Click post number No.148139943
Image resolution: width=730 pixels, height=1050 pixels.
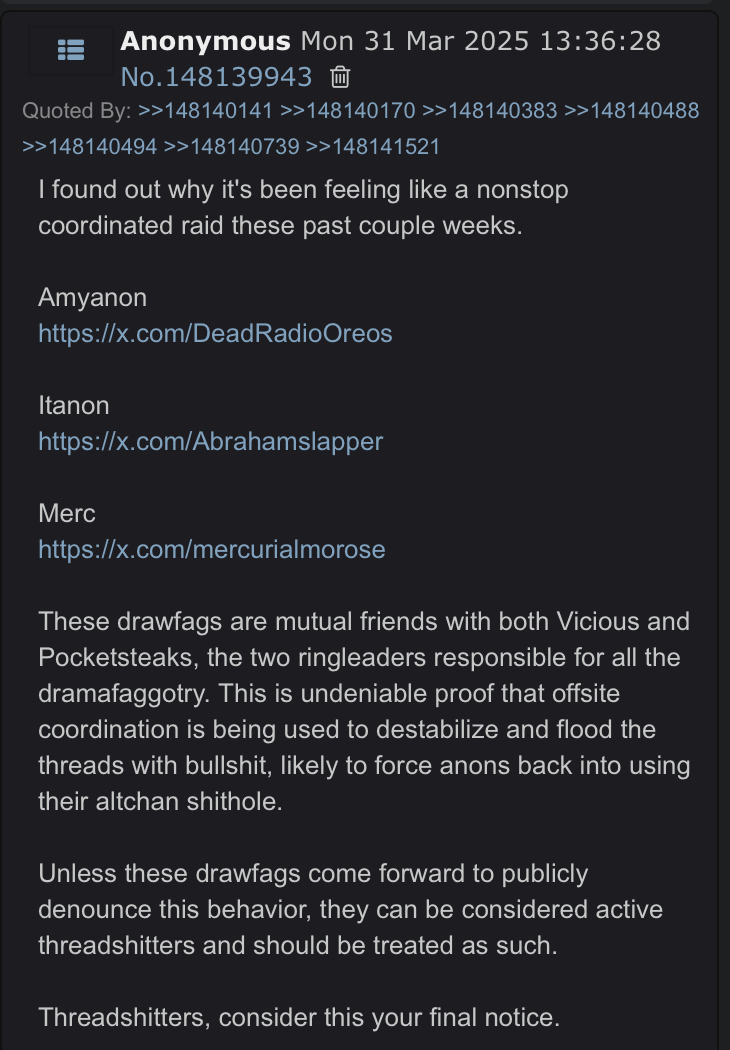[x=216, y=77]
